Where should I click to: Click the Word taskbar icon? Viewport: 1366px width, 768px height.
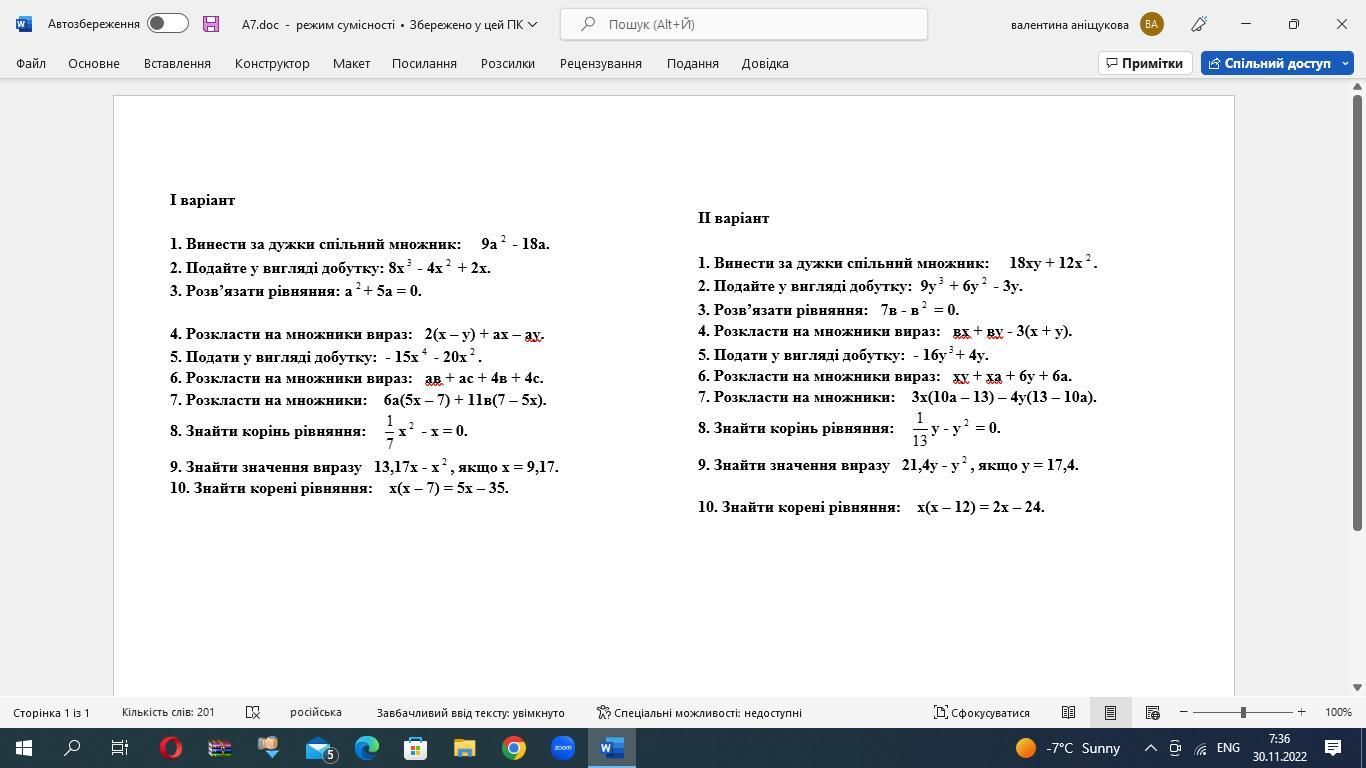pos(612,748)
